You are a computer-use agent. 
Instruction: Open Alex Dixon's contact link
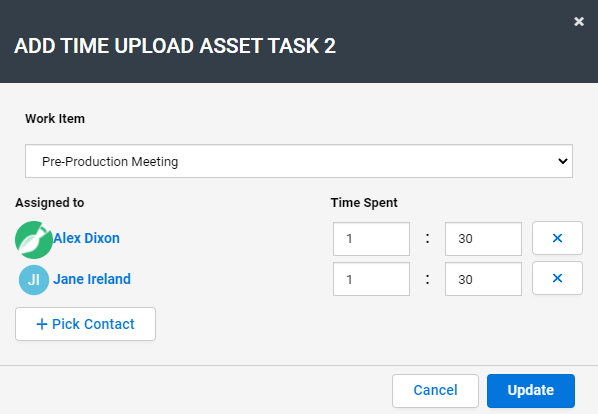click(x=86, y=238)
